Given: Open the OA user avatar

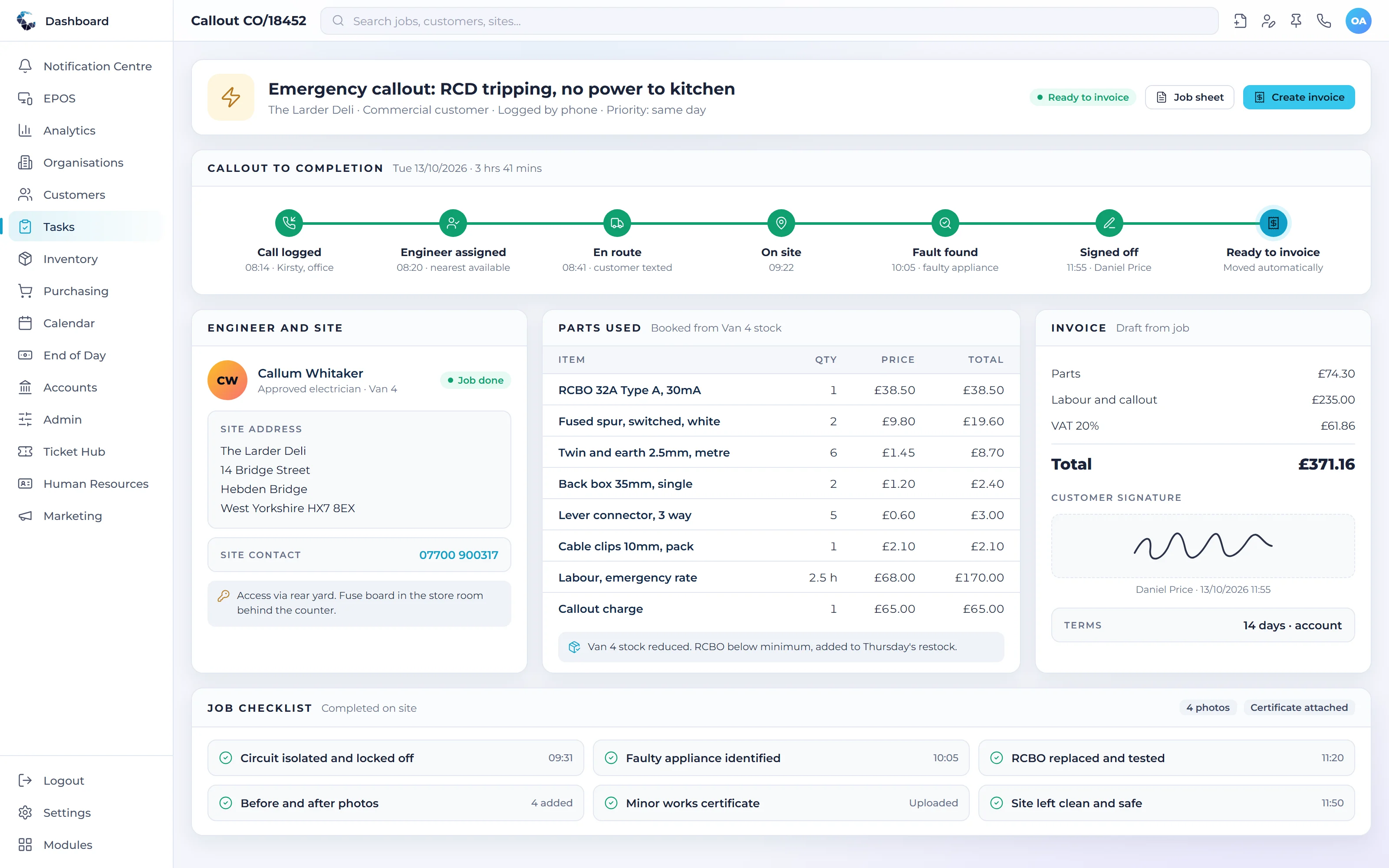Looking at the screenshot, I should [x=1358, y=21].
